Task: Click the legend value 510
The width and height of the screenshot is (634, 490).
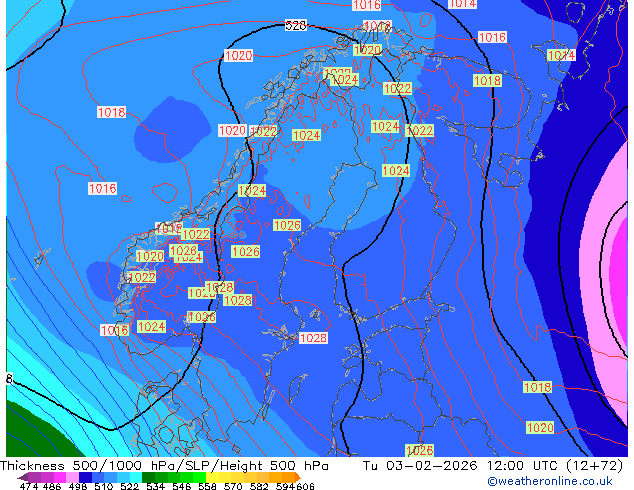Action: tap(104, 486)
